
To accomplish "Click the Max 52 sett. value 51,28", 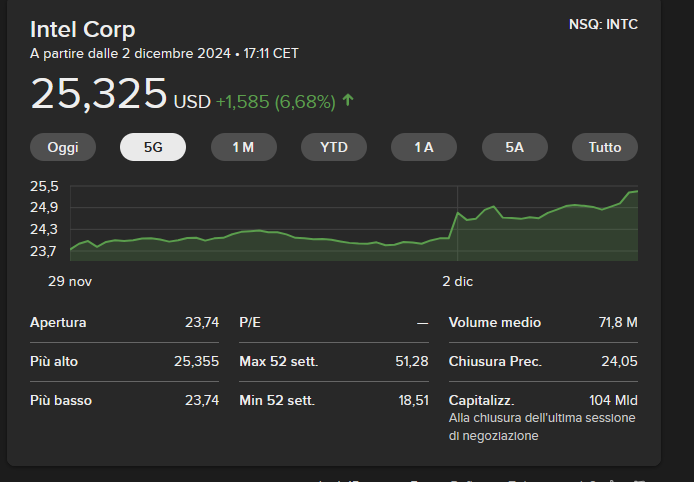I will click(x=412, y=362).
